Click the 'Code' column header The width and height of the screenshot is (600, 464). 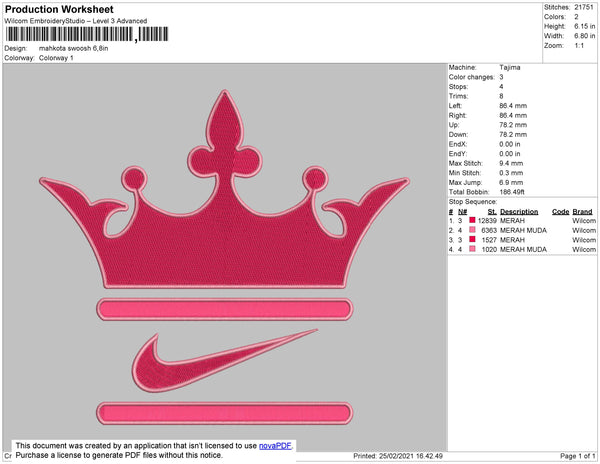(x=561, y=212)
